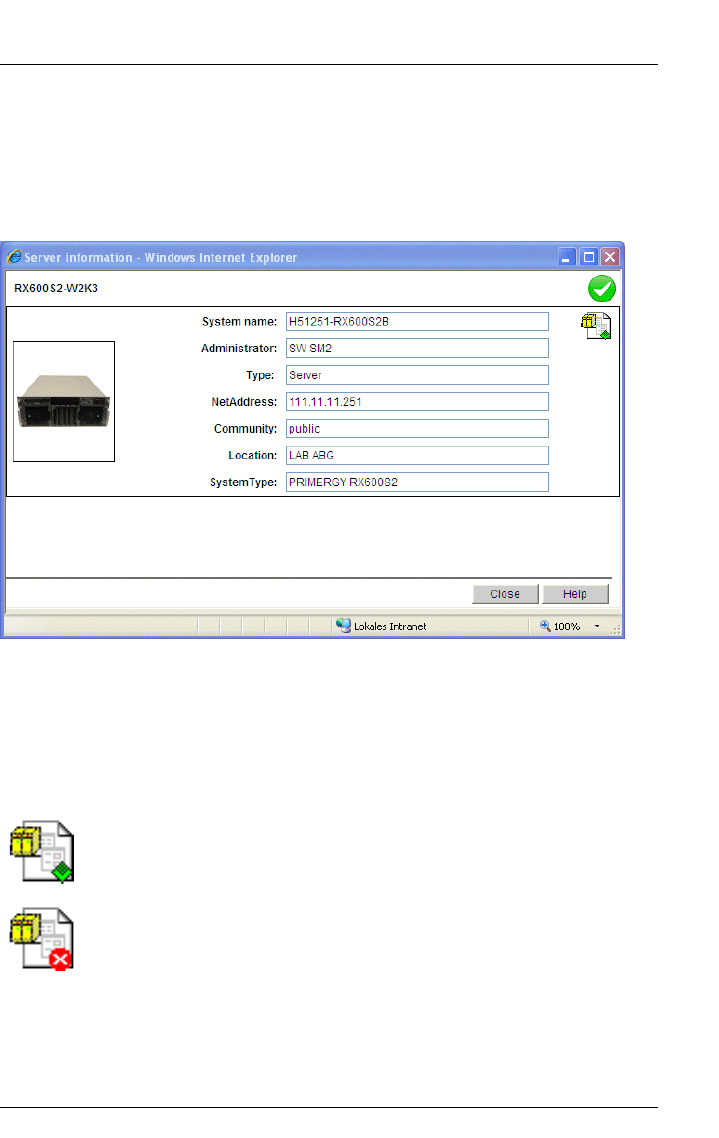Close the Server information window with X
719x1138 pixels.
pos(610,257)
